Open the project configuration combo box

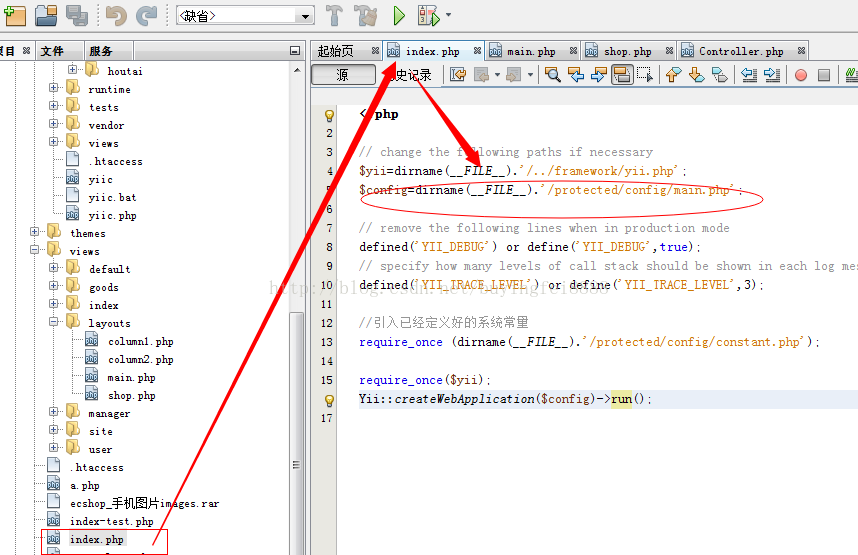point(245,16)
